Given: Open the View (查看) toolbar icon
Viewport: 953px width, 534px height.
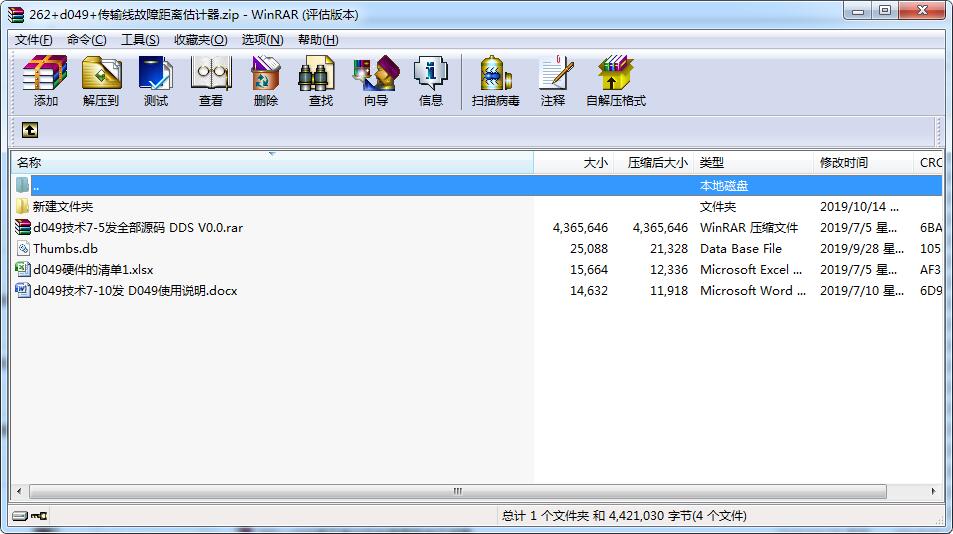Looking at the screenshot, I should click(x=211, y=81).
